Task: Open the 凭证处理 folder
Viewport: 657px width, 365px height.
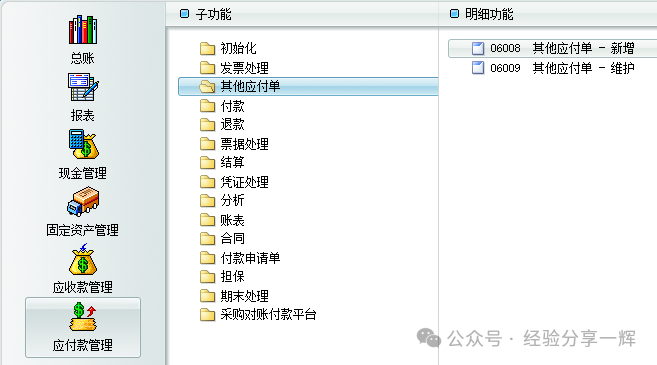Action: tap(207, 181)
